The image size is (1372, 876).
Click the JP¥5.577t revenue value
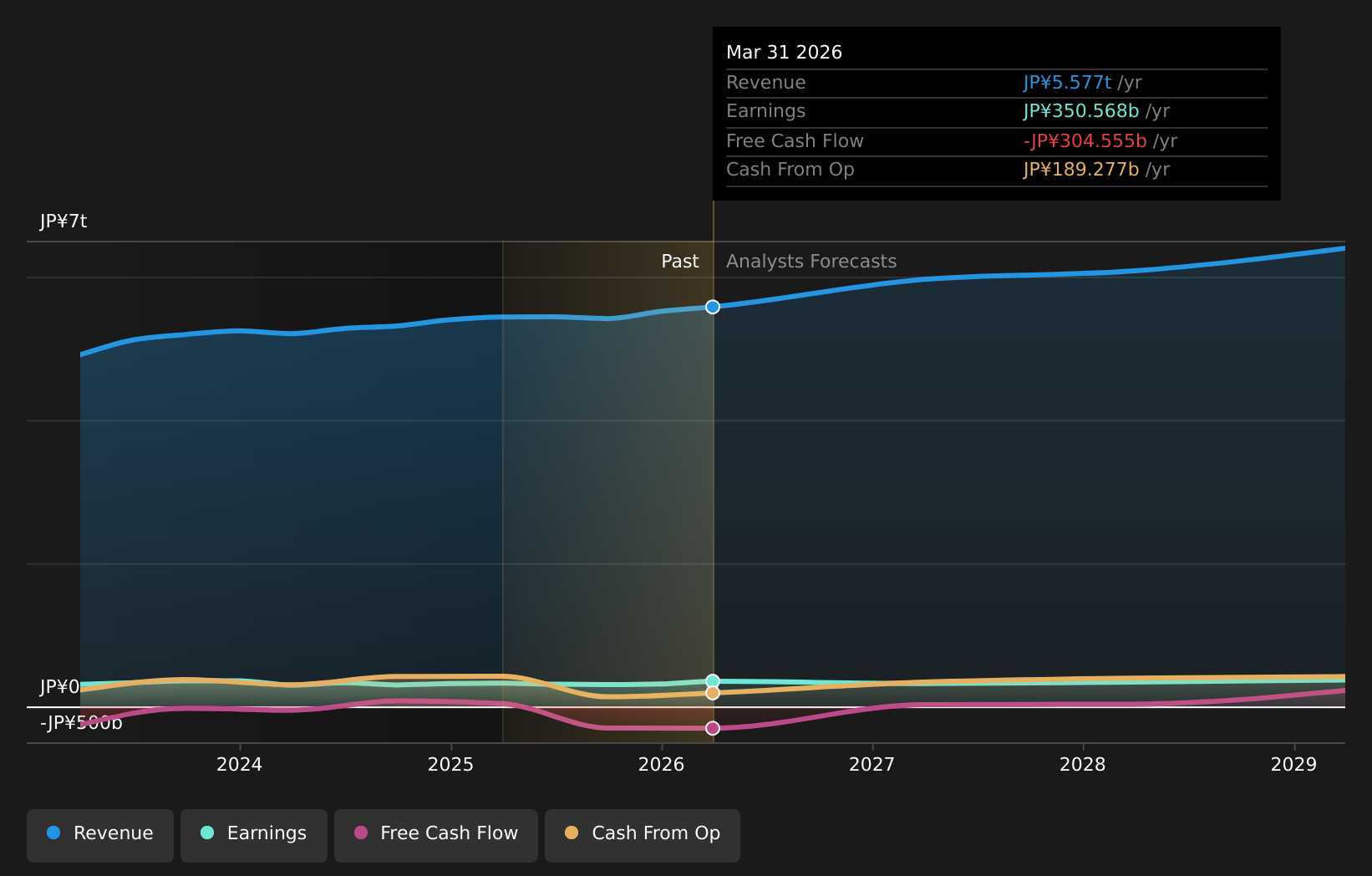point(1068,83)
